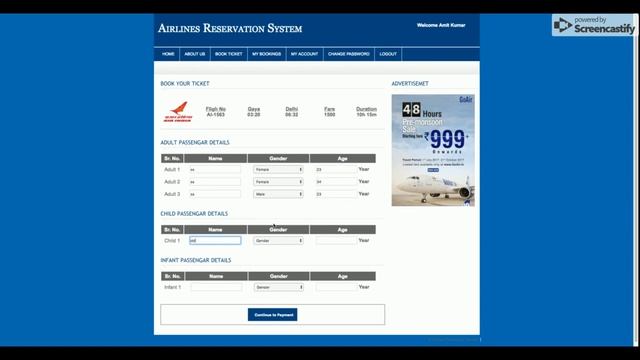Go to BOOK TICKET page
Screen dimensions: 640x360
tap(229, 54)
